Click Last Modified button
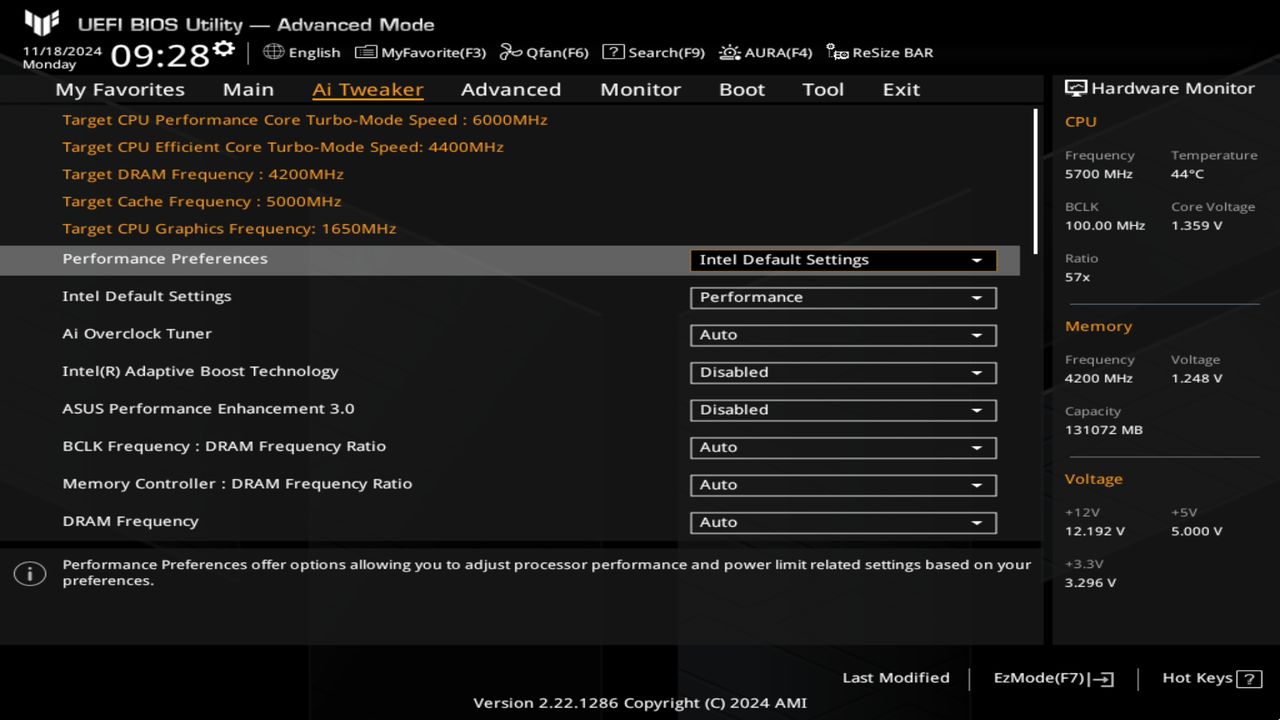The width and height of the screenshot is (1280, 720). (896, 678)
